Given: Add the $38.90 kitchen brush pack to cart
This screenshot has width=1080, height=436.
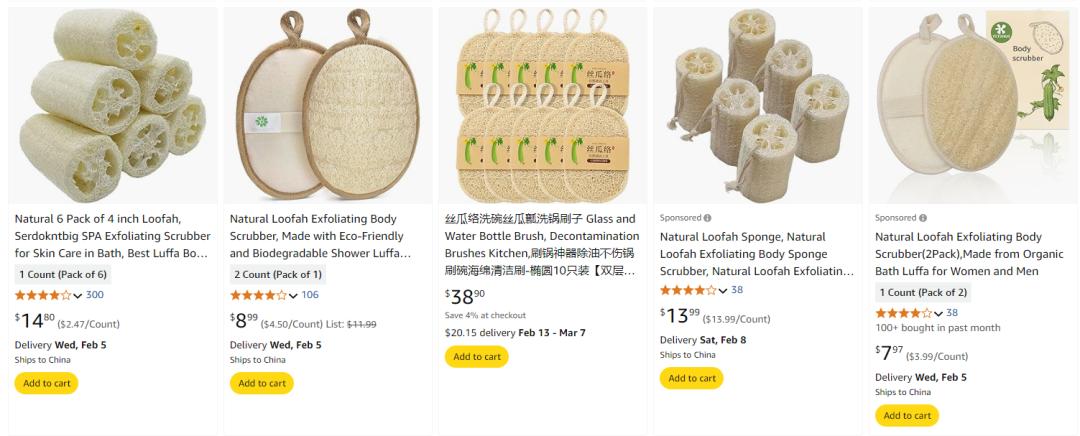Looking at the screenshot, I should 476,356.
